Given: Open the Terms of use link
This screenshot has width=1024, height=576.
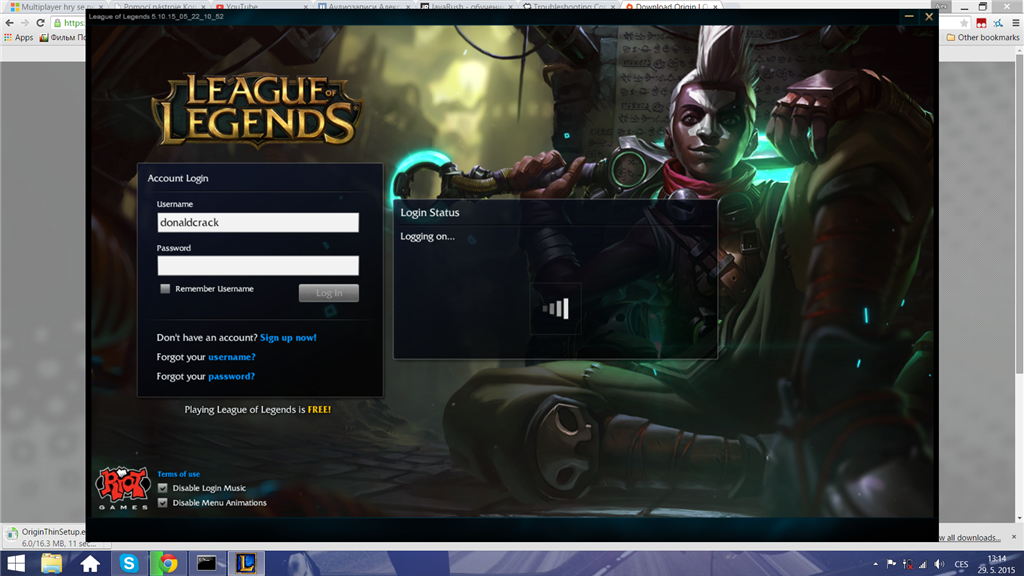Looking at the screenshot, I should pyautogui.click(x=178, y=474).
